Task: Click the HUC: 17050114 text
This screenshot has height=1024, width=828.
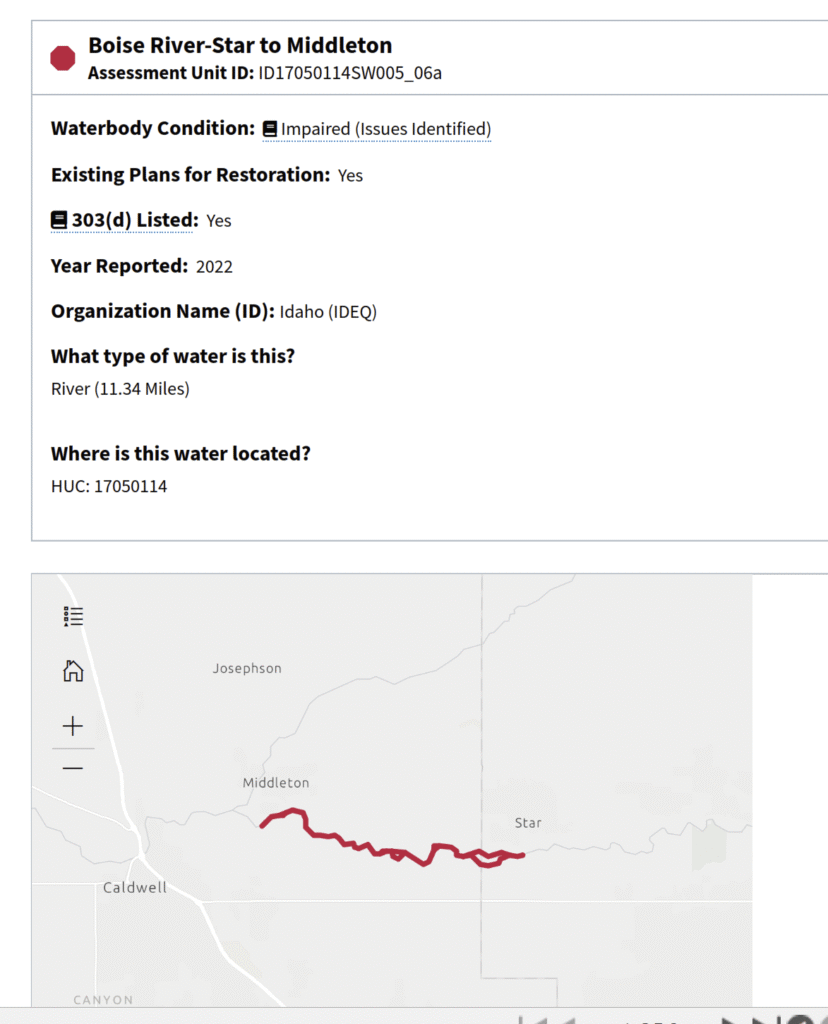Action: pyautogui.click(x=109, y=487)
